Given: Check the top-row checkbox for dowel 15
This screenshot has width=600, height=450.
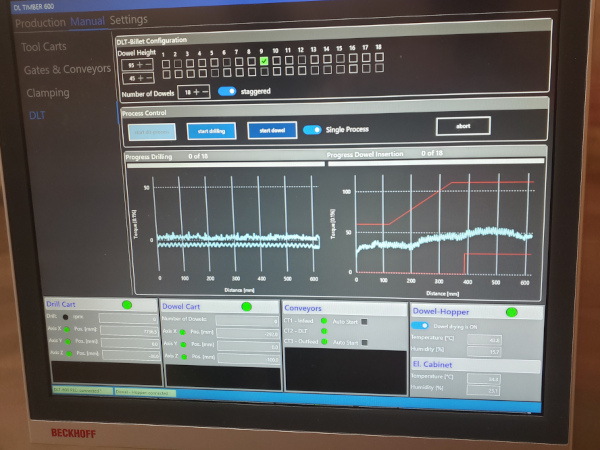Looking at the screenshot, I should (340, 59).
